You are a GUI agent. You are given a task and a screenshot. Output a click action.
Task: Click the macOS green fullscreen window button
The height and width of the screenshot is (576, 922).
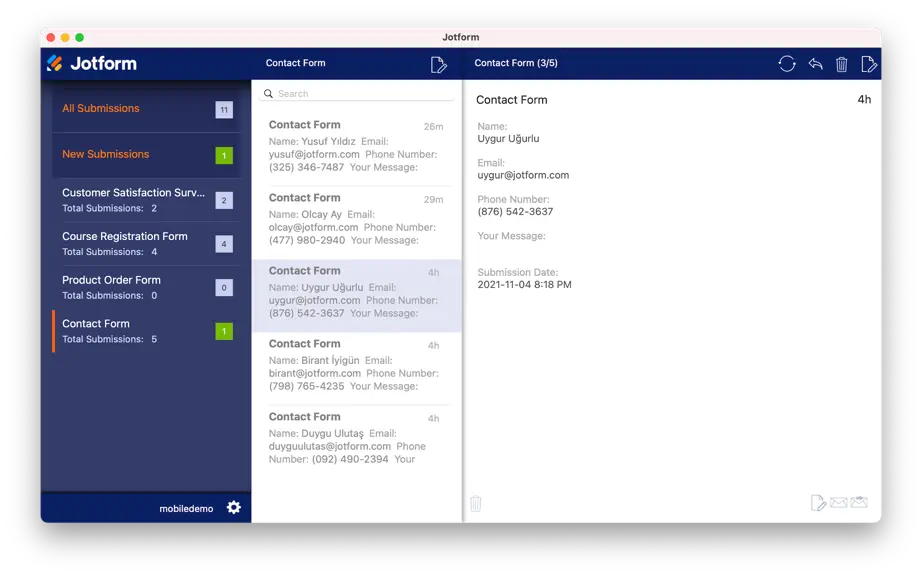coord(79,38)
